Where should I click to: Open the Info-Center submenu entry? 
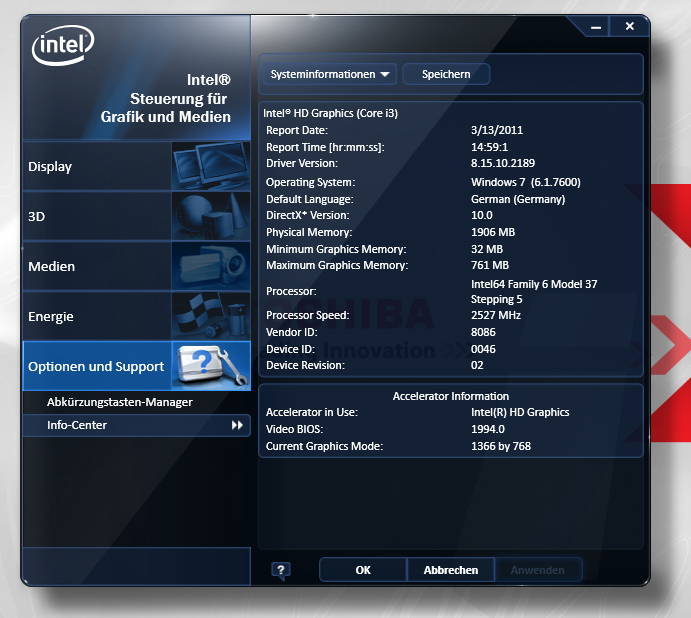(137, 425)
